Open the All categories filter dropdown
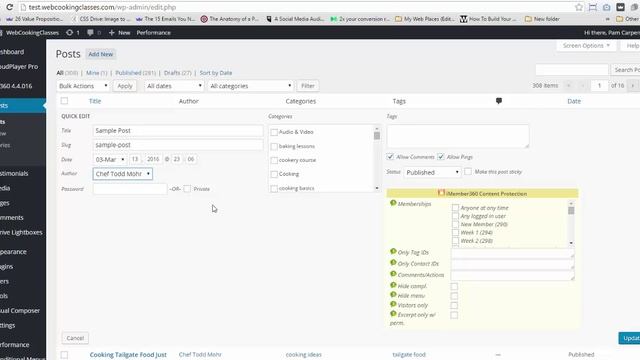Image resolution: width=640 pixels, height=360 pixels. [250, 86]
